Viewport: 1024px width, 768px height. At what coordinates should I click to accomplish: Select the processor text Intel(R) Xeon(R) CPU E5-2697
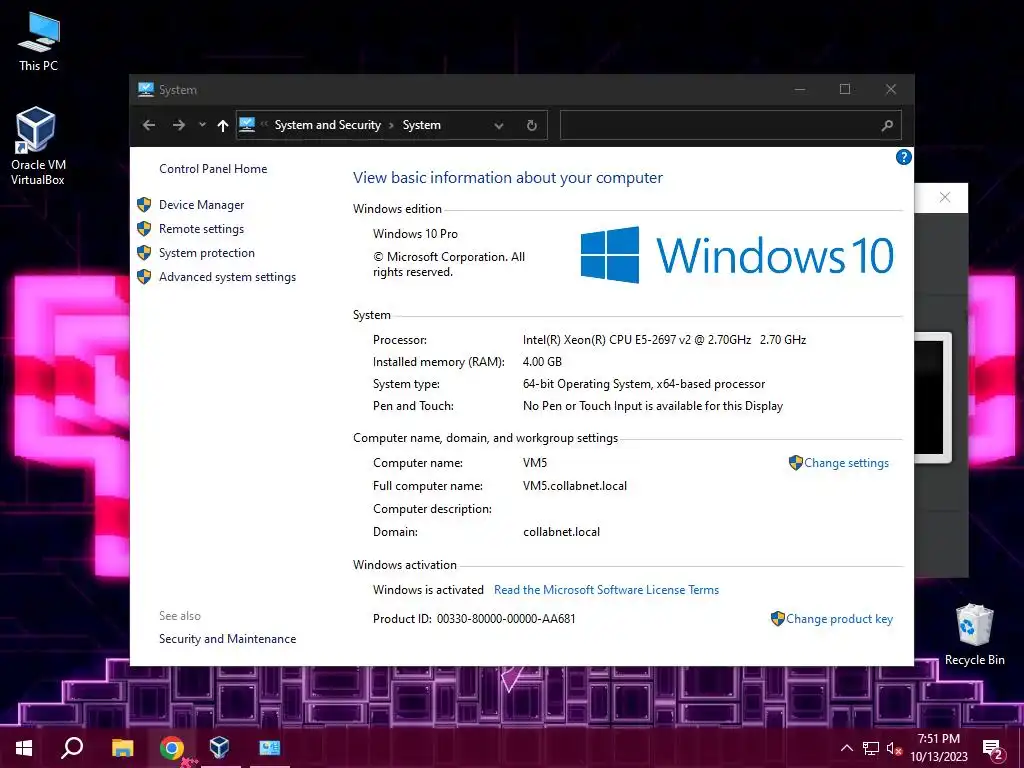pos(600,340)
